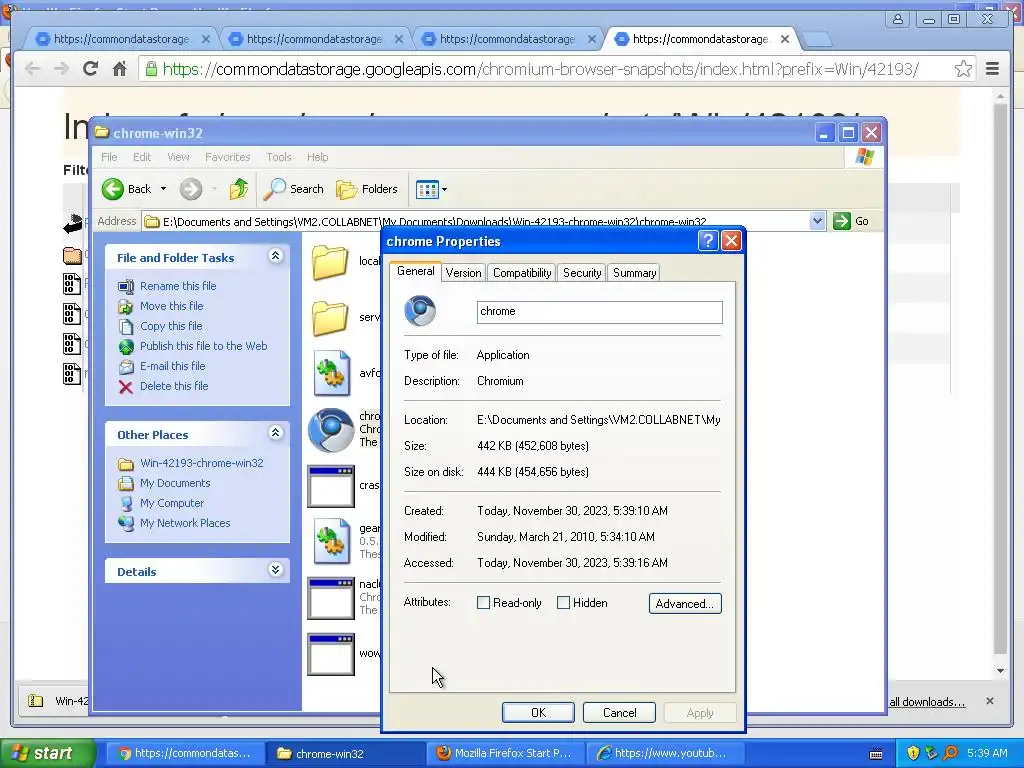Click the Delete this file red X task

(126, 387)
